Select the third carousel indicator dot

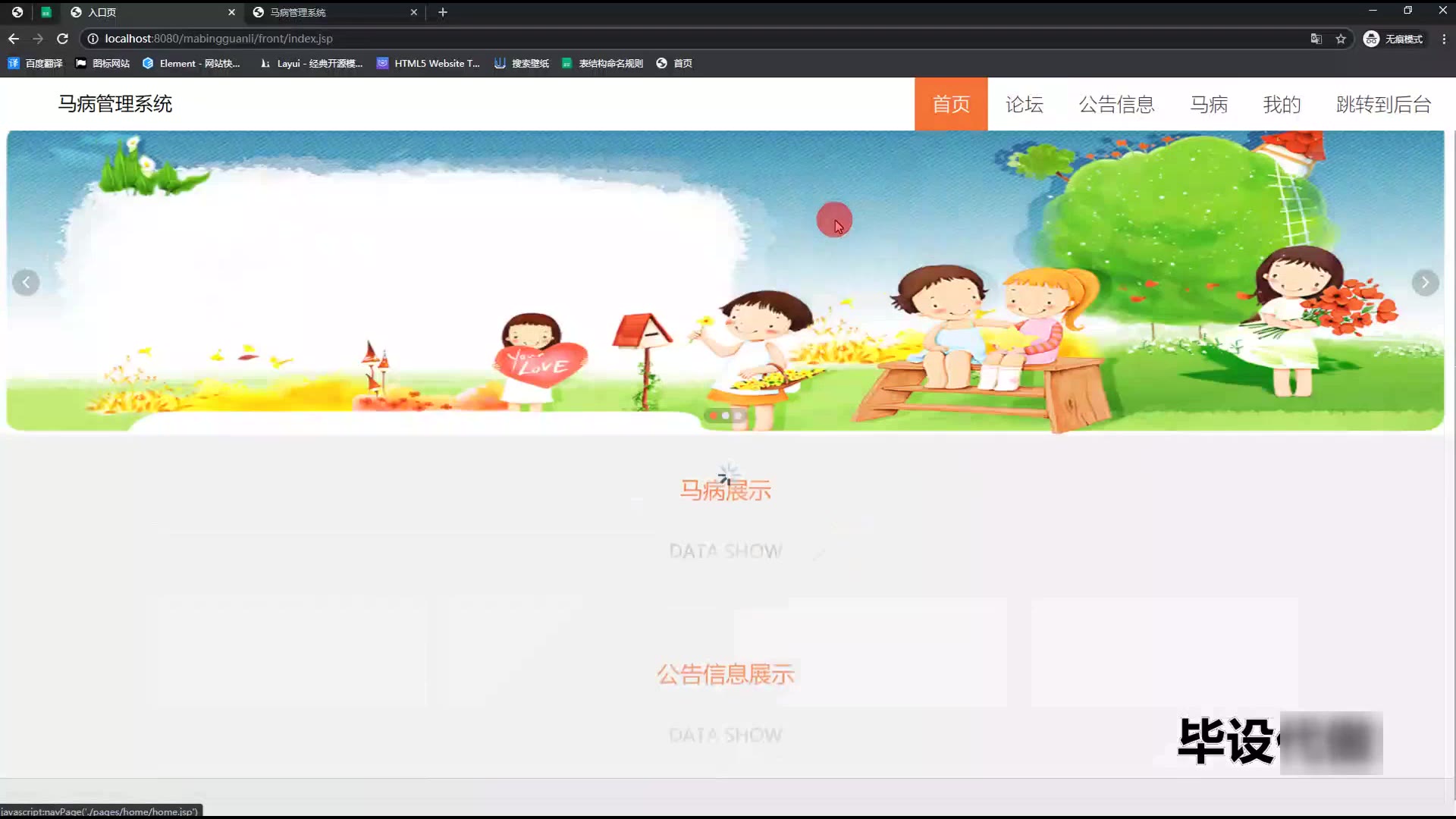point(738,416)
